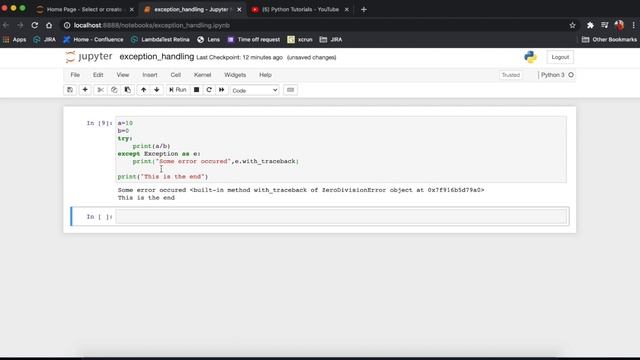Go back in browser history
This screenshot has width=640, height=360.
click(x=6, y=25)
